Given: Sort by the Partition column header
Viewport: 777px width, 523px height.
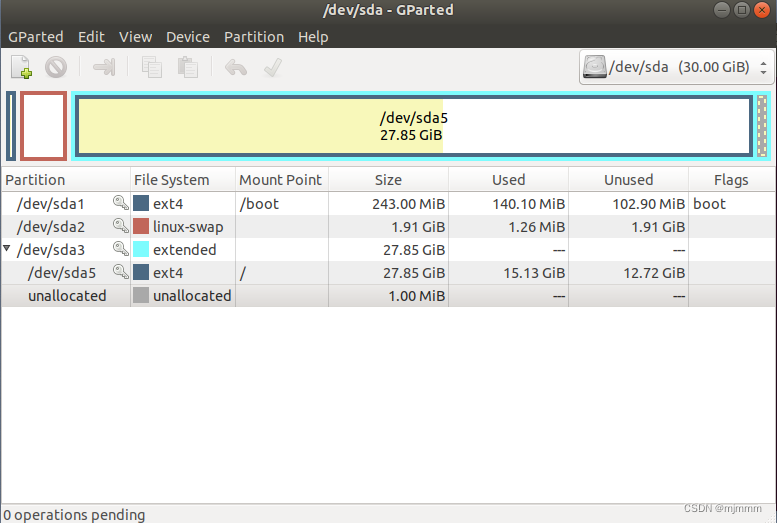Looking at the screenshot, I should (x=66, y=179).
